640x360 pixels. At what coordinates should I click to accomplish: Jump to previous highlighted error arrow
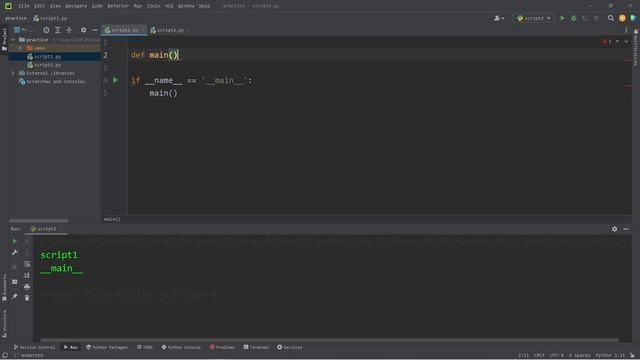[x=617, y=42]
